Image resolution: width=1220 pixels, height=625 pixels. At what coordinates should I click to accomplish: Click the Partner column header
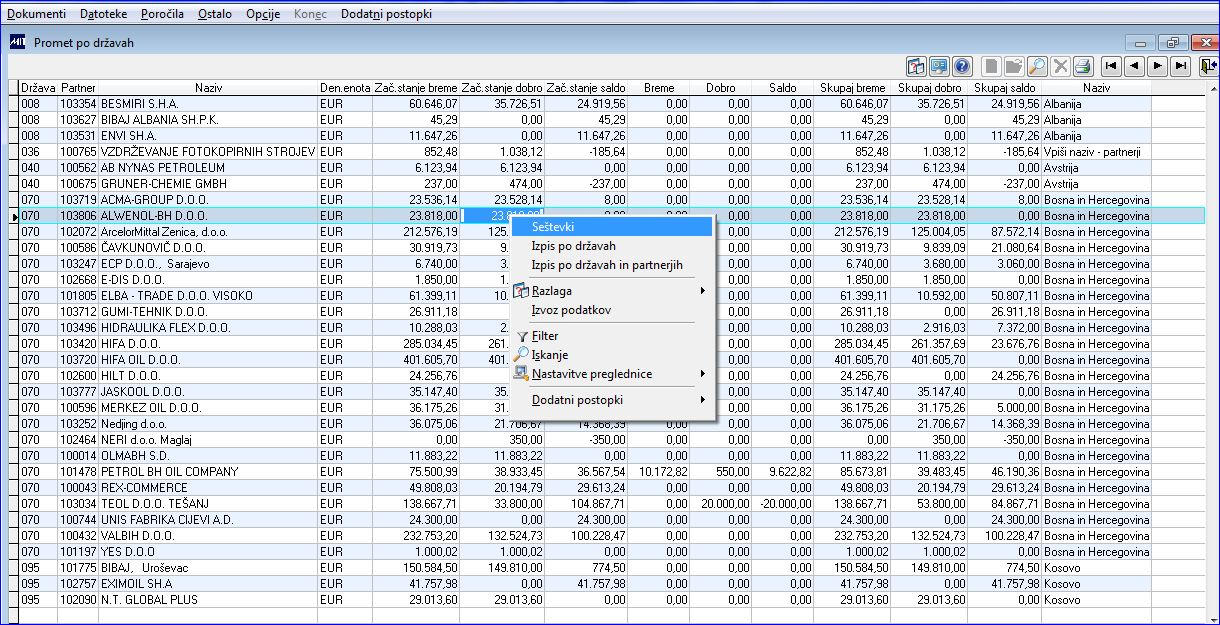pyautogui.click(x=78, y=88)
